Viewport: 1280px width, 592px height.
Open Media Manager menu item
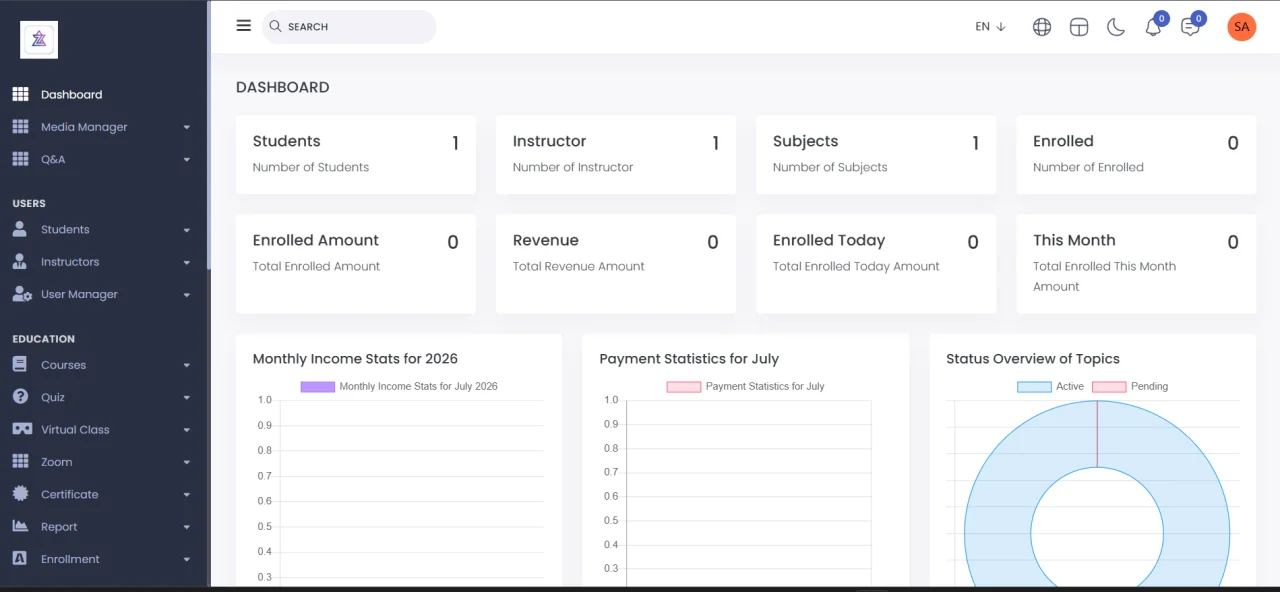[x=102, y=127]
